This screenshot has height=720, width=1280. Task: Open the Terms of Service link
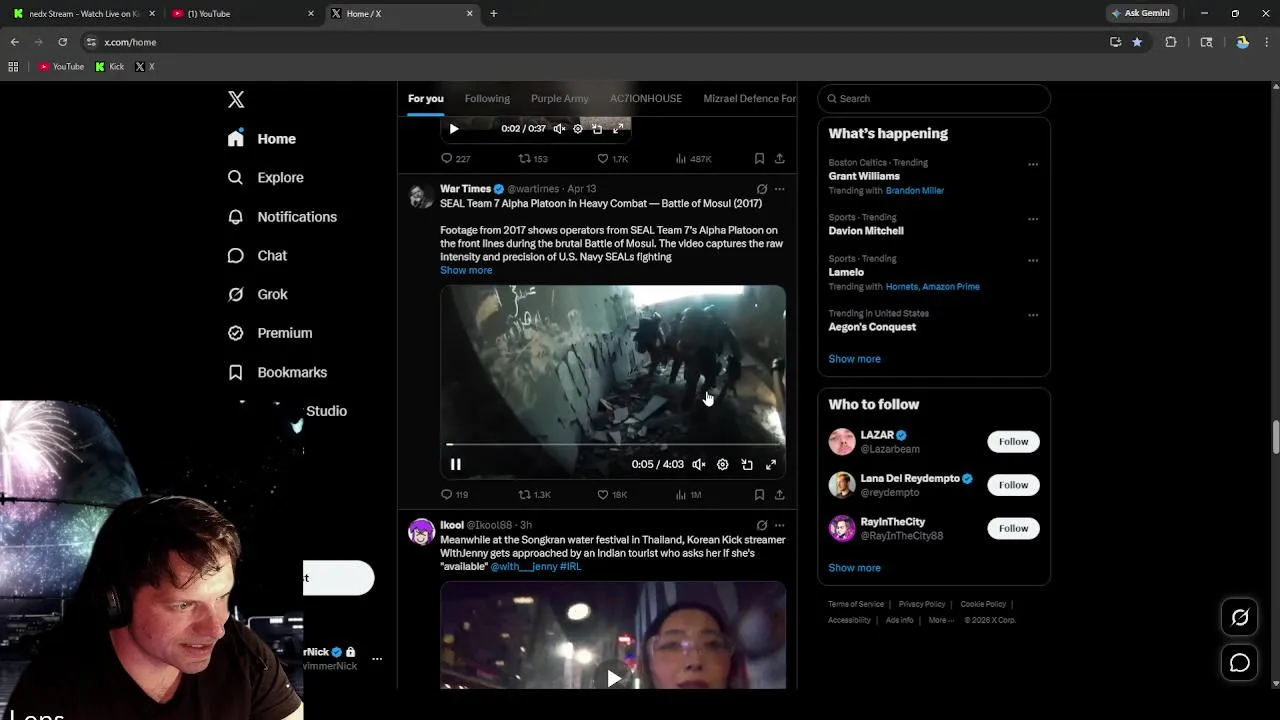tap(856, 604)
